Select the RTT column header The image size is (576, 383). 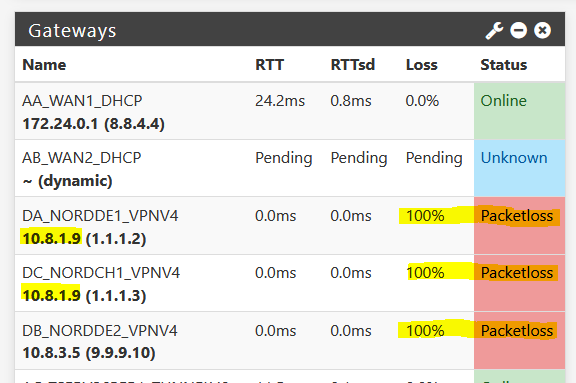[270, 65]
